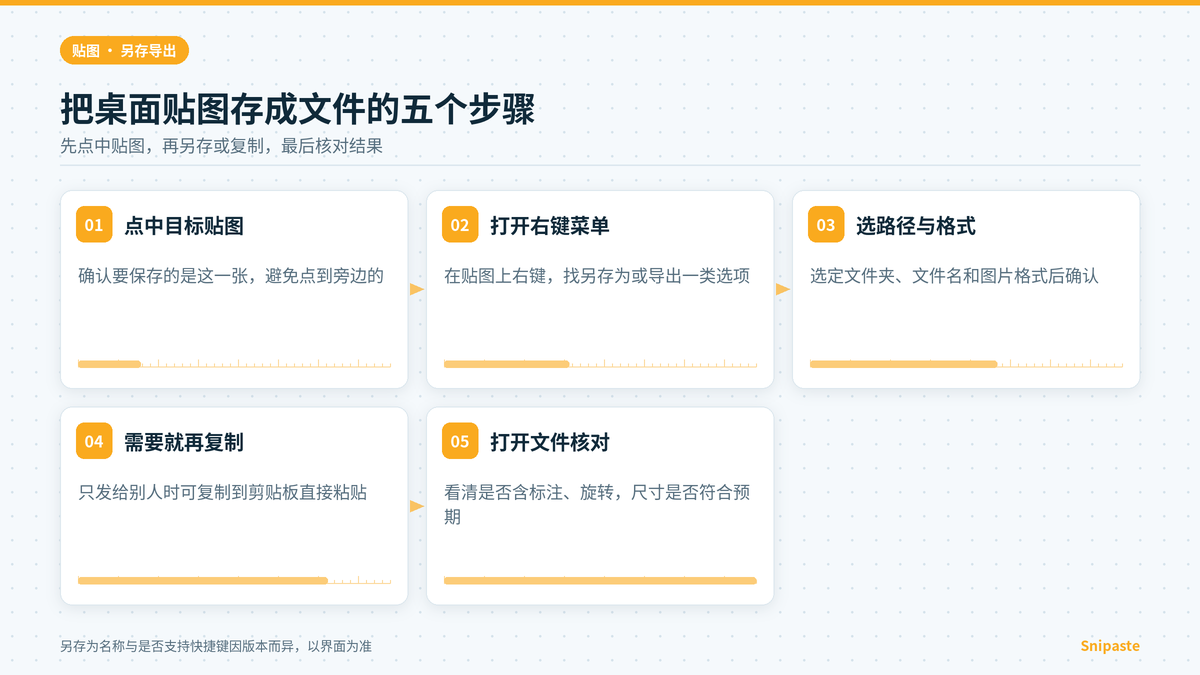Click text 在贴图上右键，找另存为或导出一类选项

coord(597,276)
